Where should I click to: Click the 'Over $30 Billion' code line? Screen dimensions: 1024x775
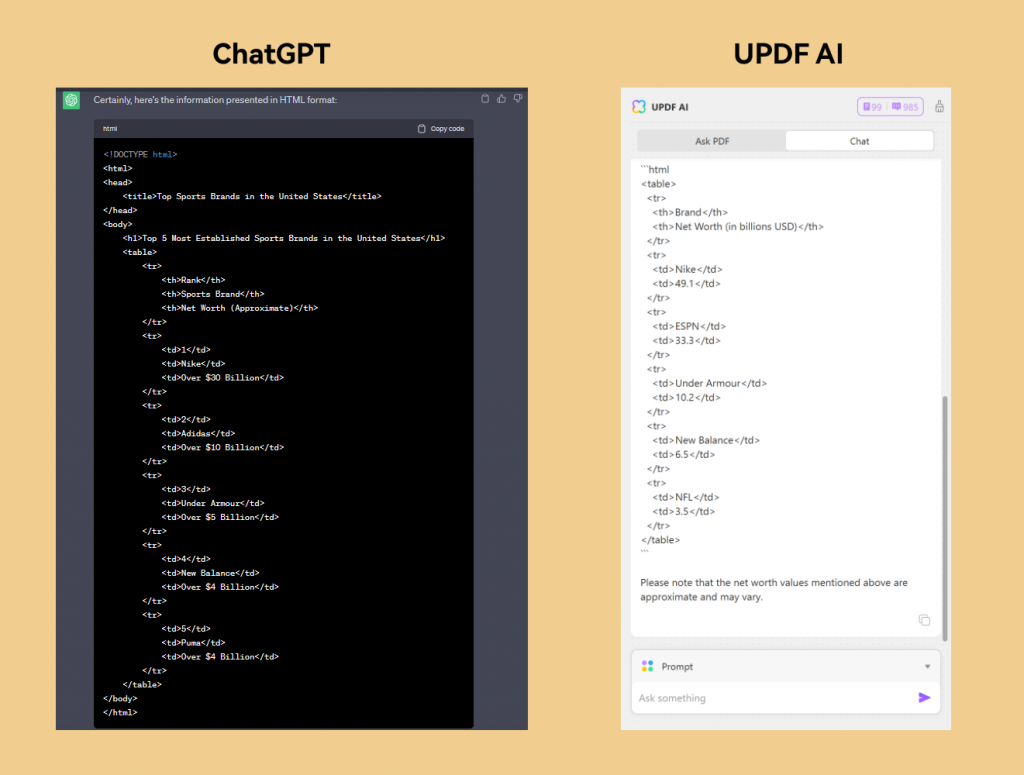pos(223,378)
